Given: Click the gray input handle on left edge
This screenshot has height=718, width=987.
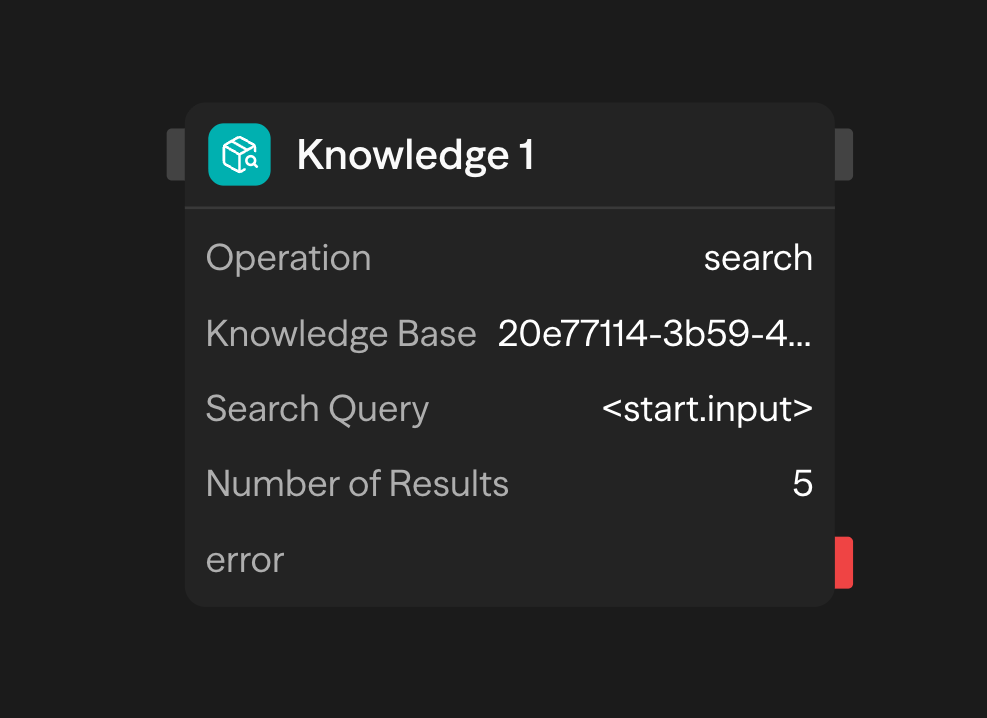Looking at the screenshot, I should point(176,154).
